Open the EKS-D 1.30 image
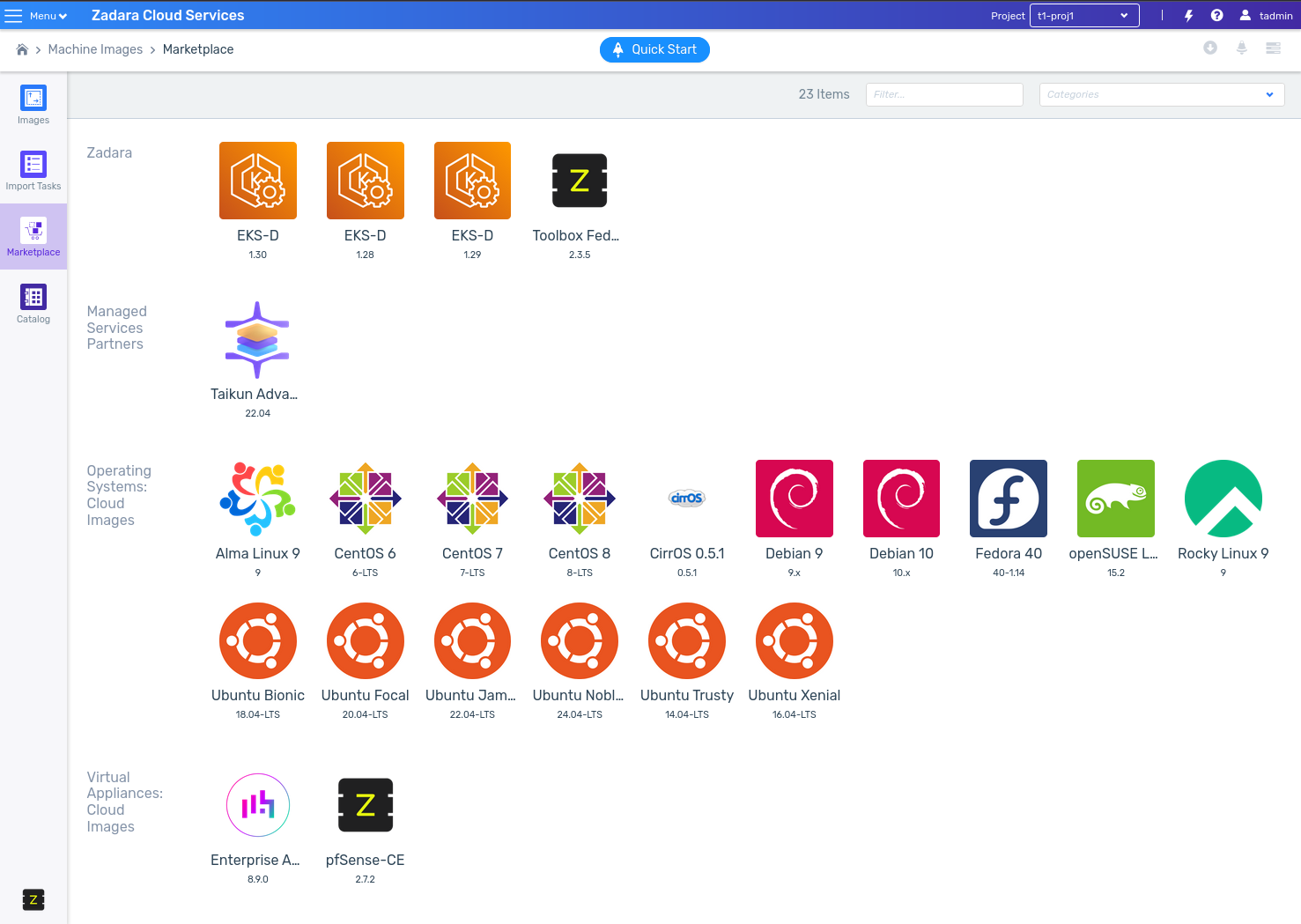This screenshot has width=1301, height=924. (257, 181)
